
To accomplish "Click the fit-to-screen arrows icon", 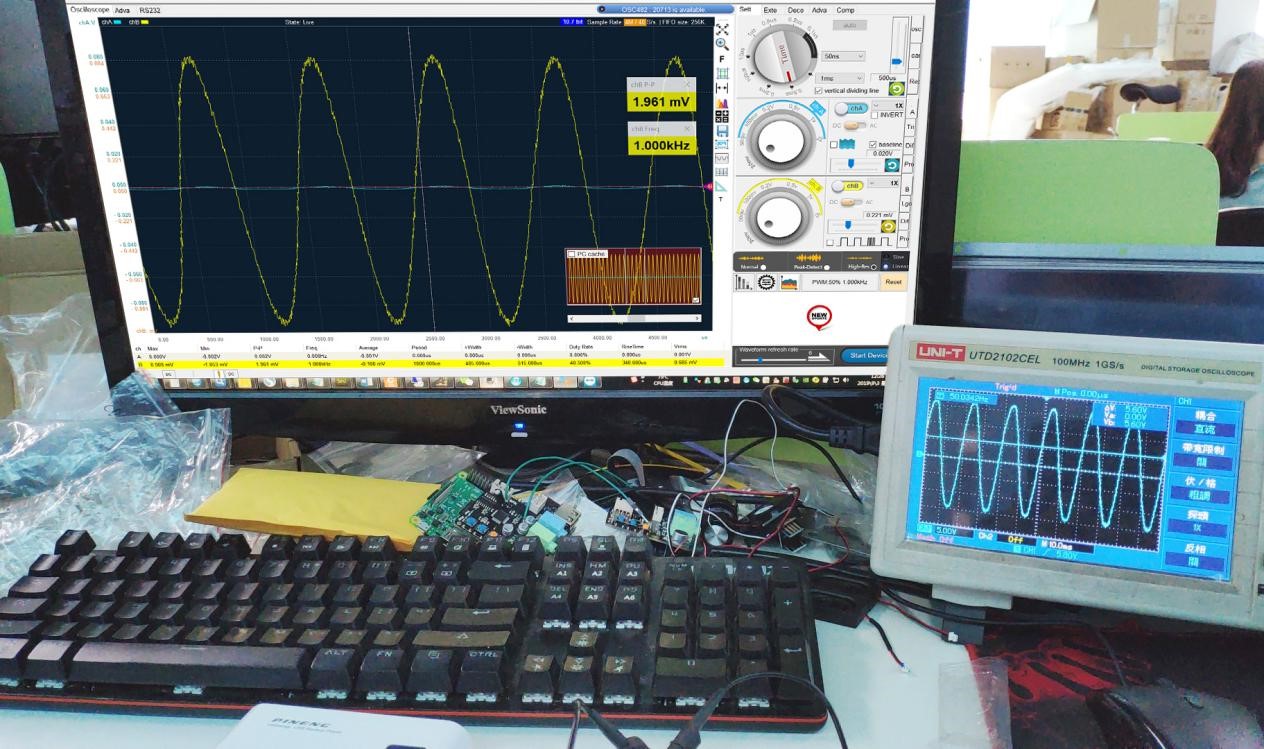I will [722, 29].
